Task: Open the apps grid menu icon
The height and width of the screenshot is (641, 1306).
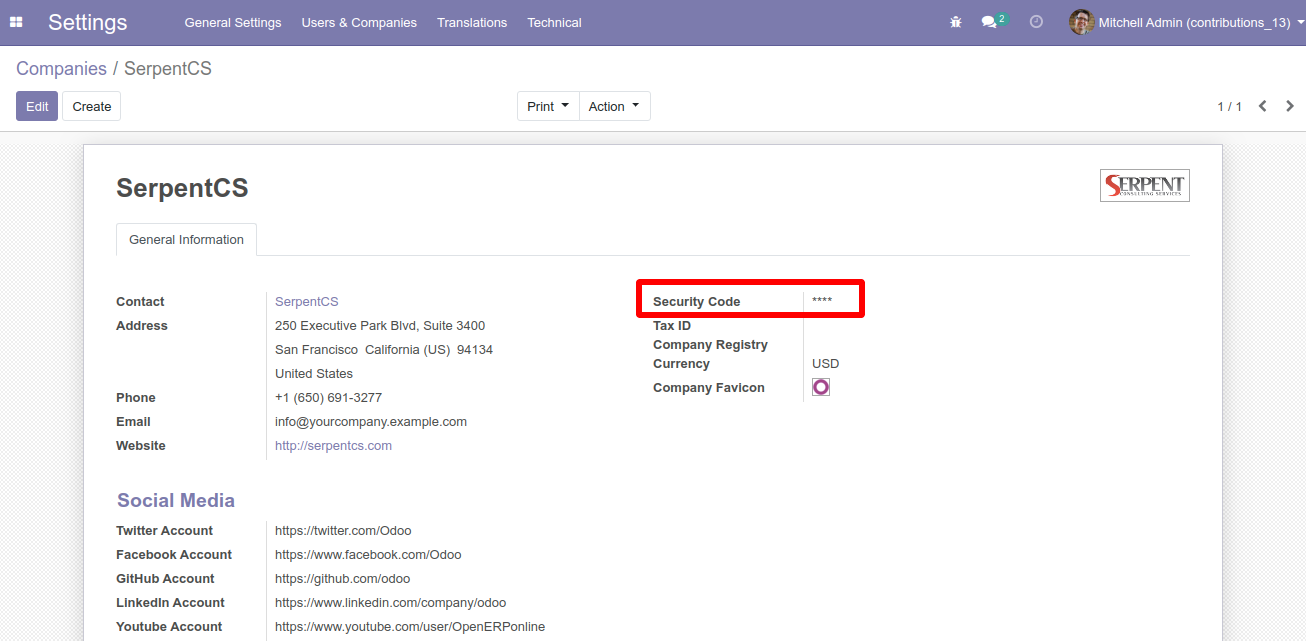Action: [16, 22]
